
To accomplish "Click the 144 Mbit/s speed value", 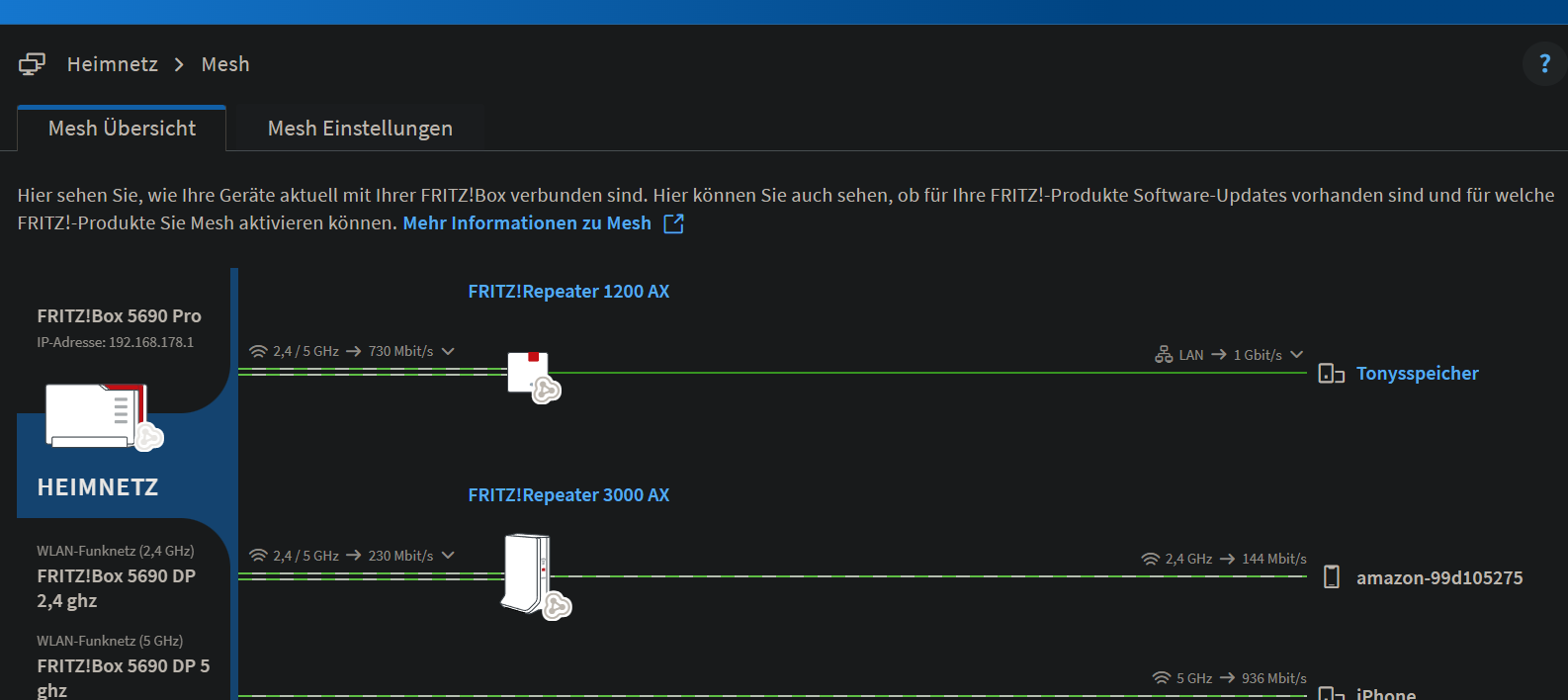I will 1274,559.
